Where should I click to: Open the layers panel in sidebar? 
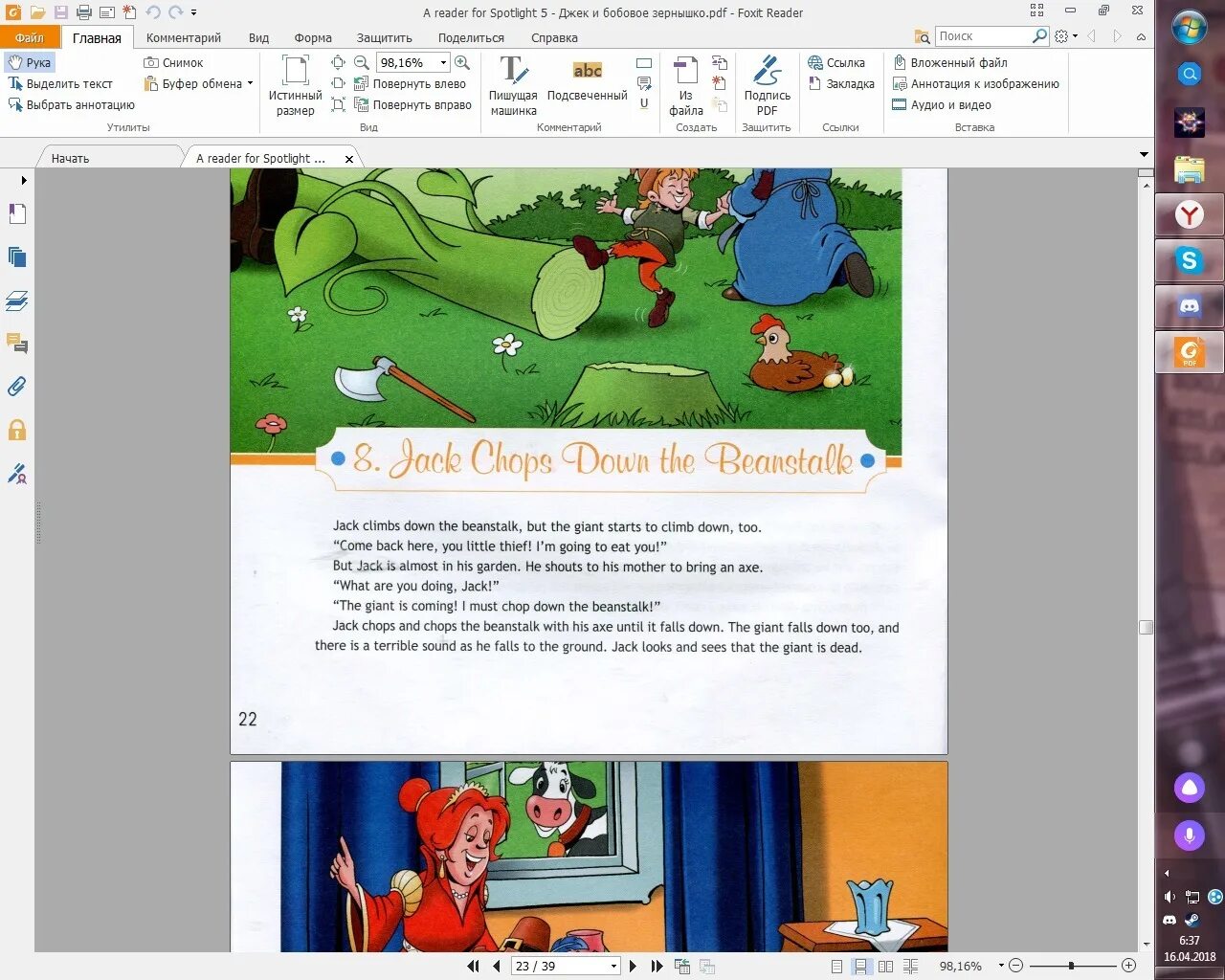17,301
